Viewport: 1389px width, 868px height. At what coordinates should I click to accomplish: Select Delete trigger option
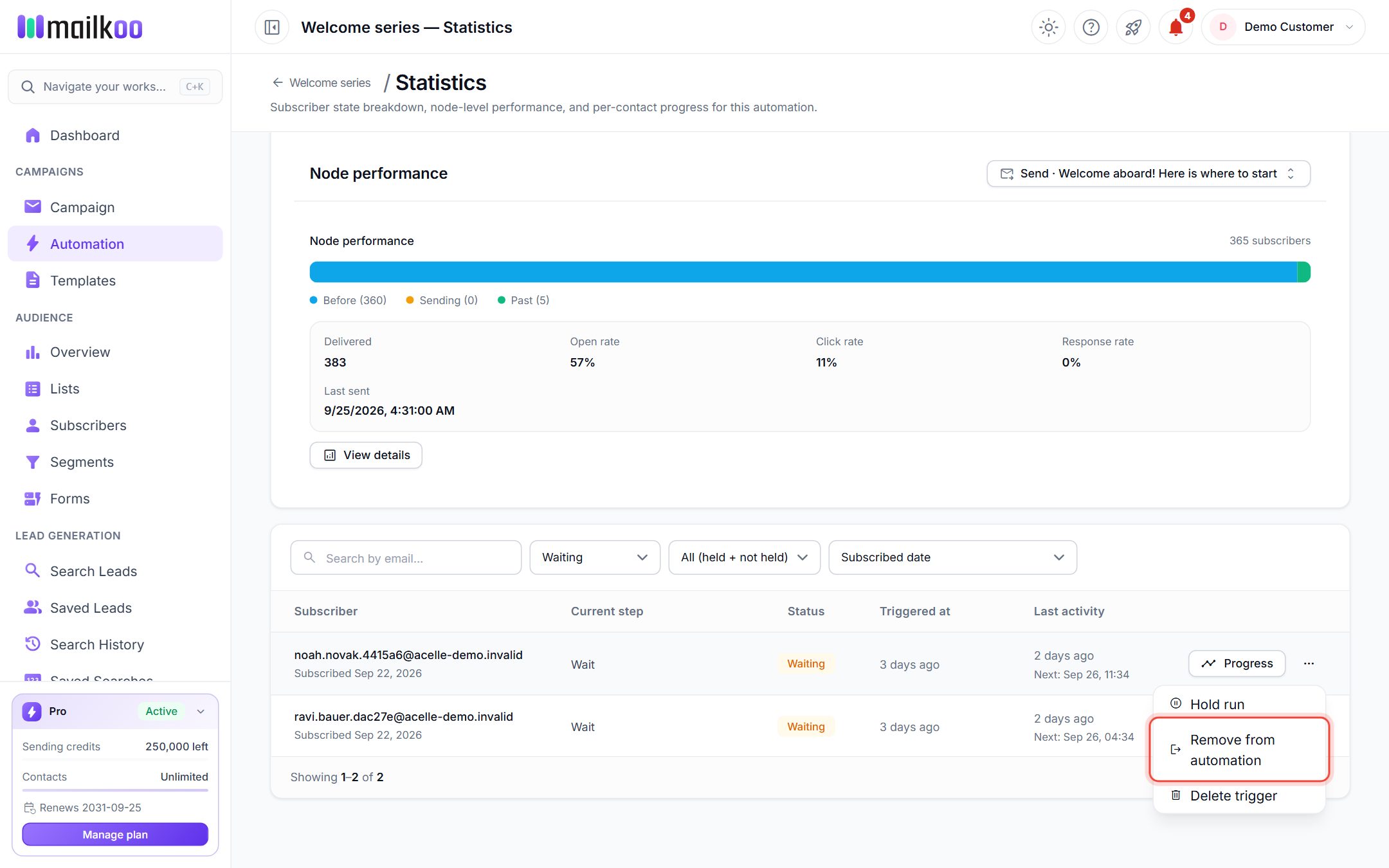pos(1239,795)
